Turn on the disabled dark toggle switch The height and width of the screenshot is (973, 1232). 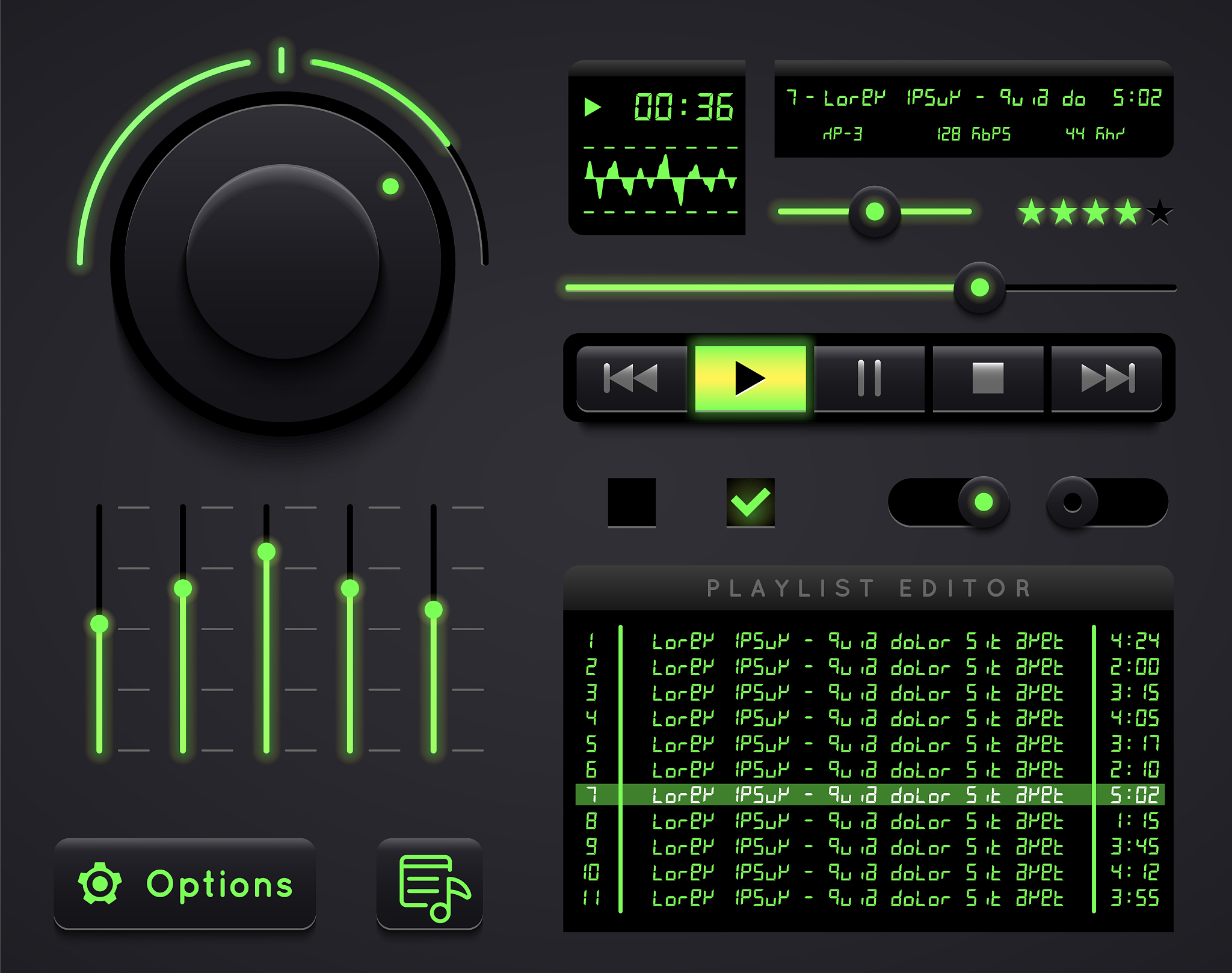point(1107,502)
